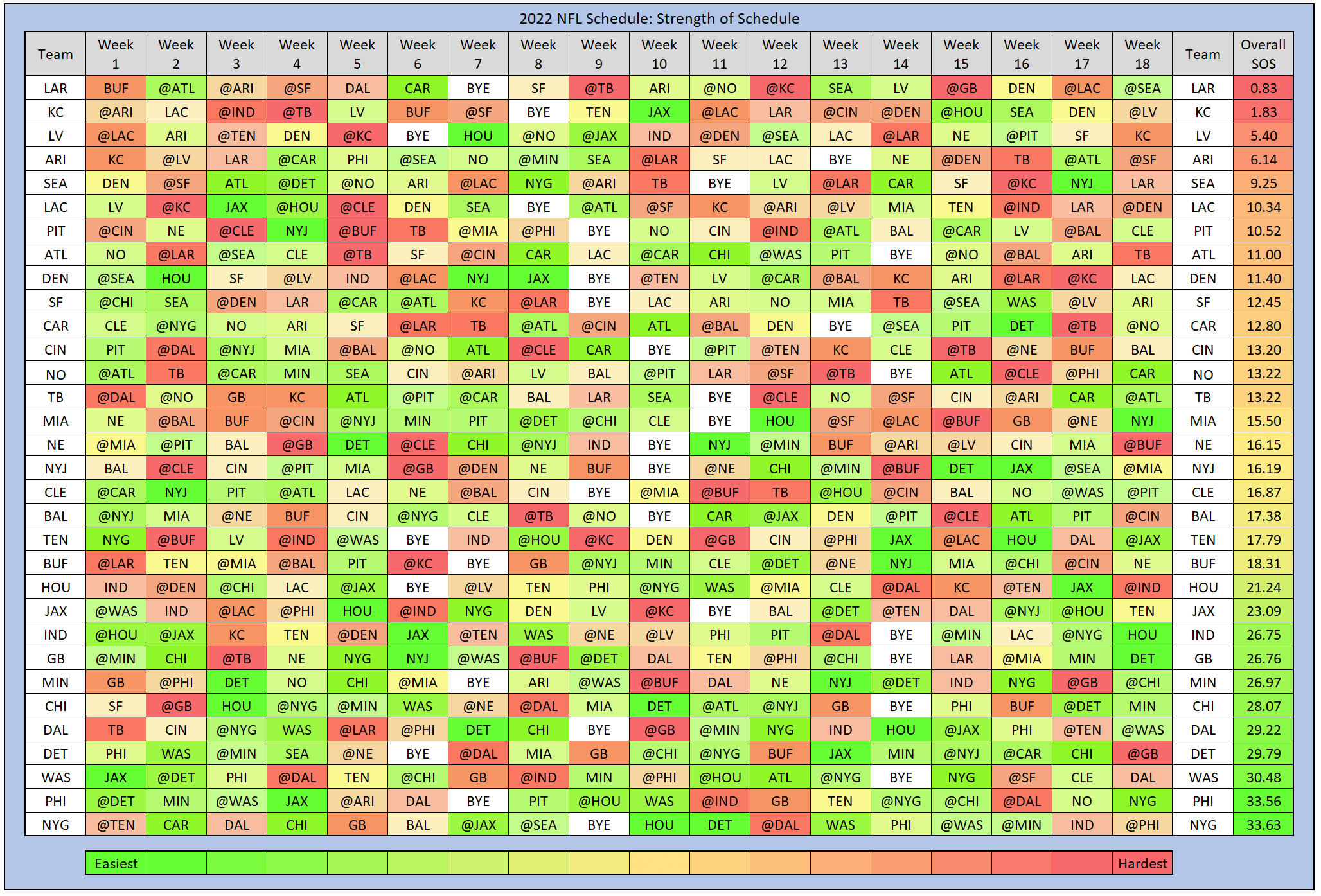The height and width of the screenshot is (896, 1321).
Task: Click MIN Week 1 cell GB
Action: 116,682
